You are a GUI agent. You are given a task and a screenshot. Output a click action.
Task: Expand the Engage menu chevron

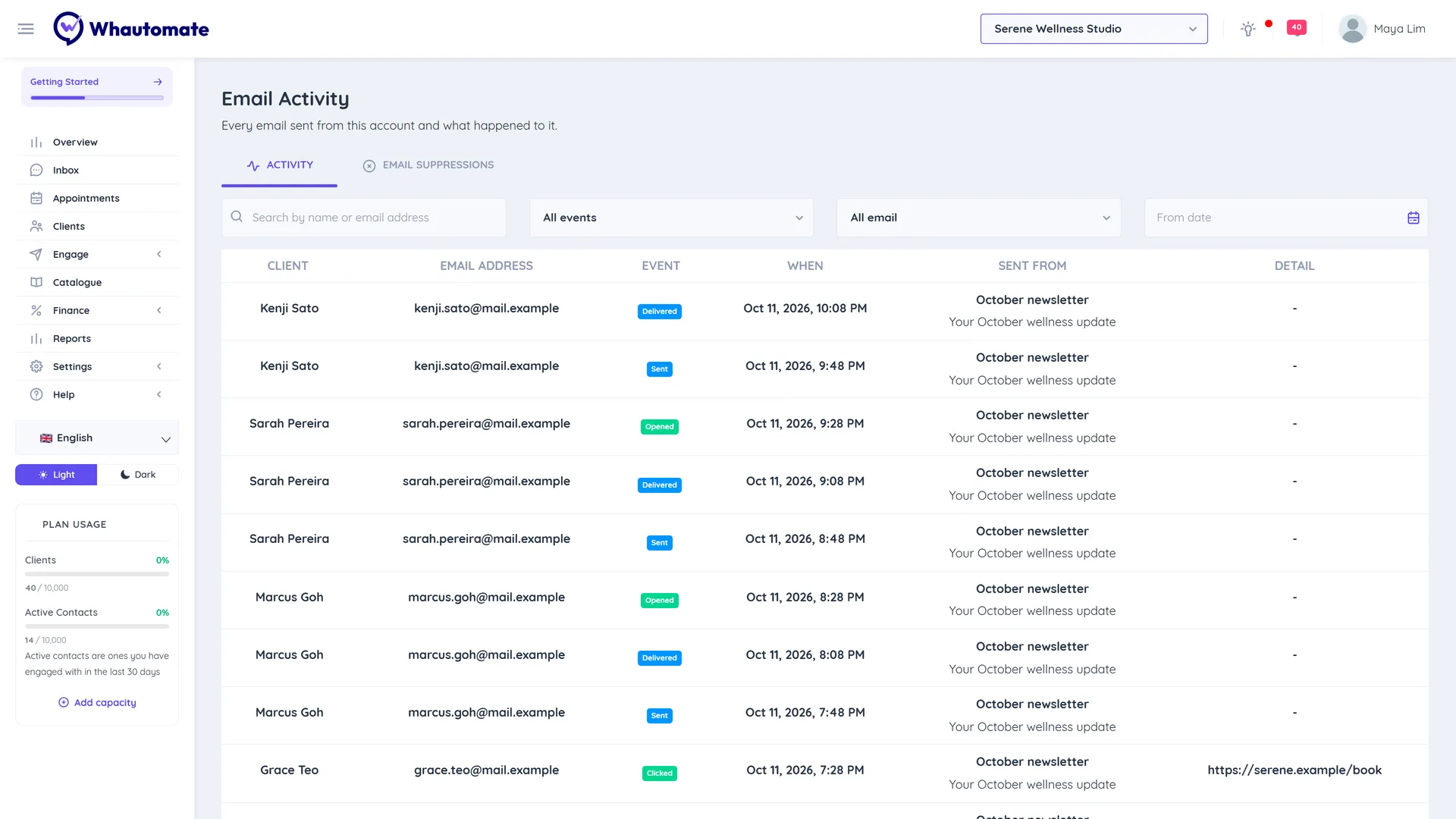(x=159, y=255)
